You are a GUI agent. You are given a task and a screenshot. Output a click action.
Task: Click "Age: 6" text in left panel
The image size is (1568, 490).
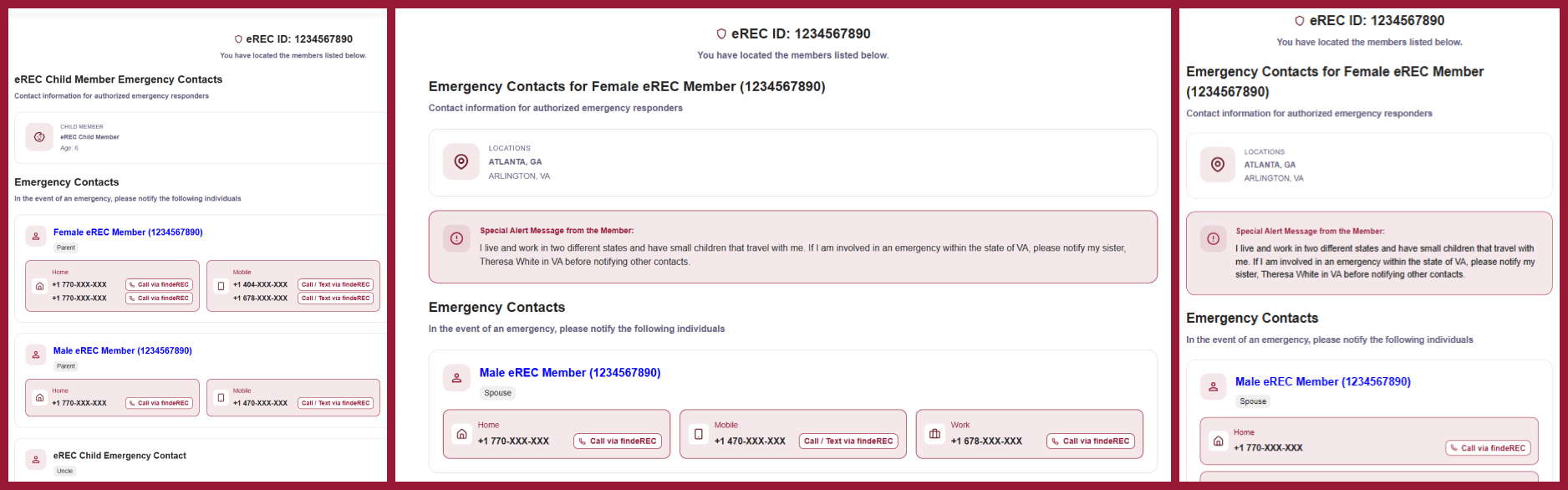[69, 148]
